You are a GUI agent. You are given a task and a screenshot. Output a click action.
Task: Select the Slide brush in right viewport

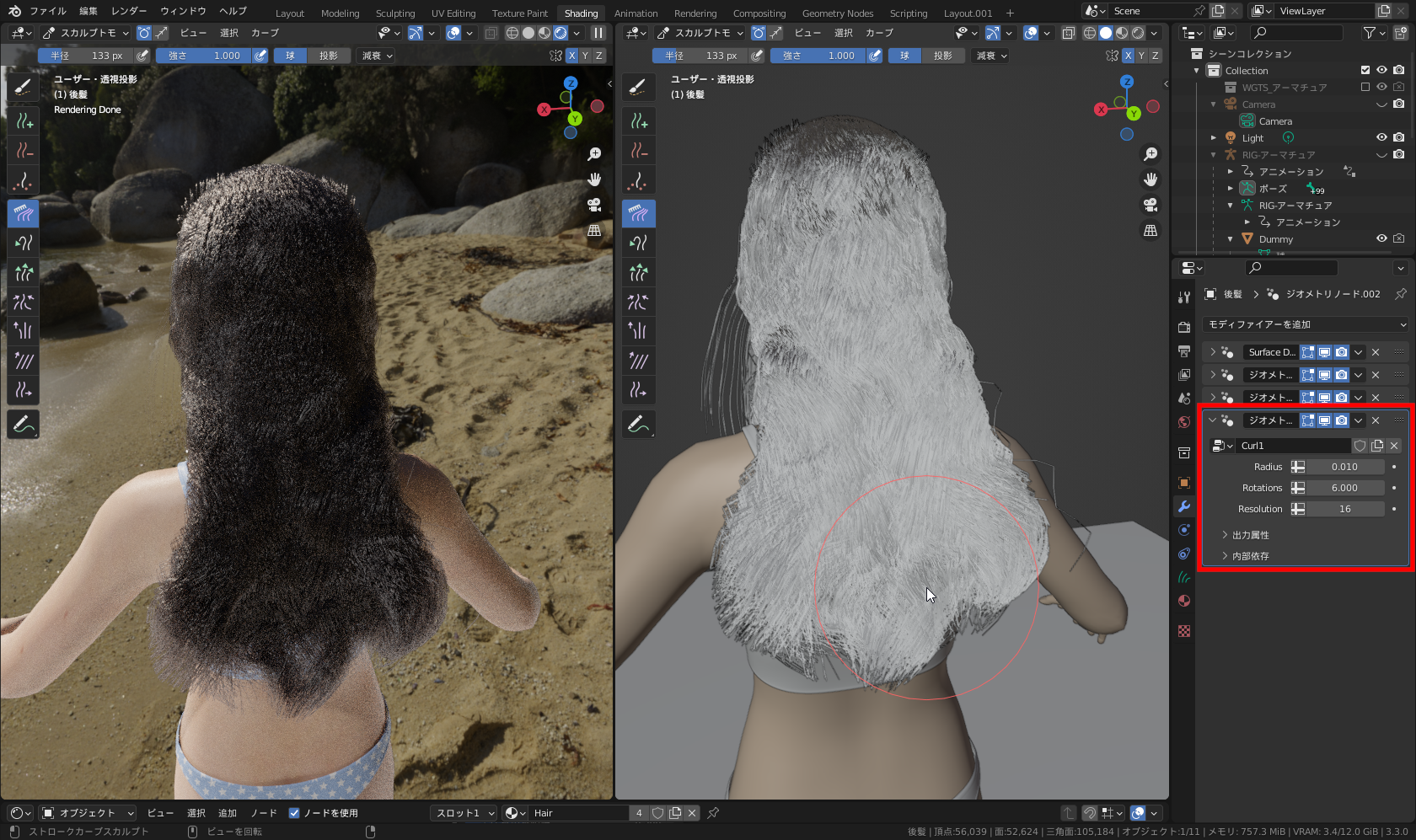[638, 390]
